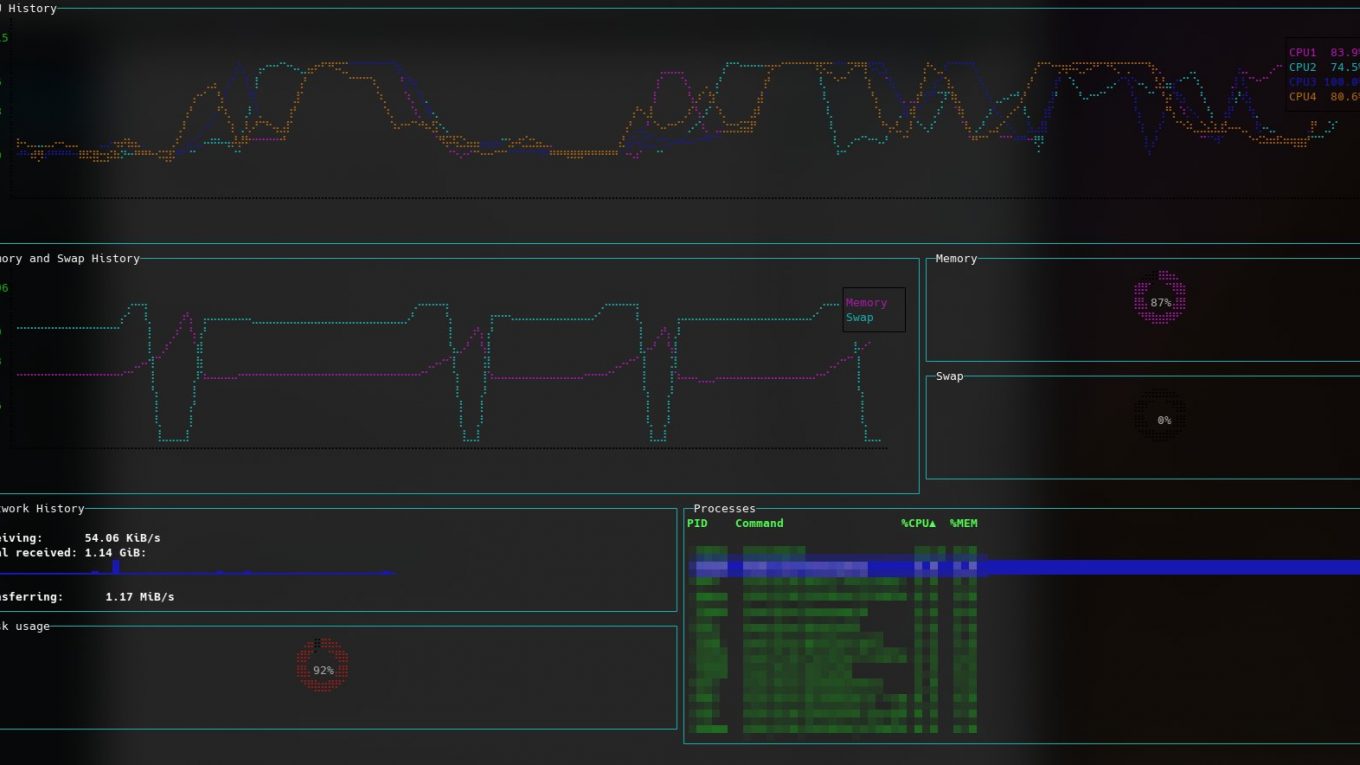
Task: Click the highlighted blue process row
Action: coord(1023,567)
